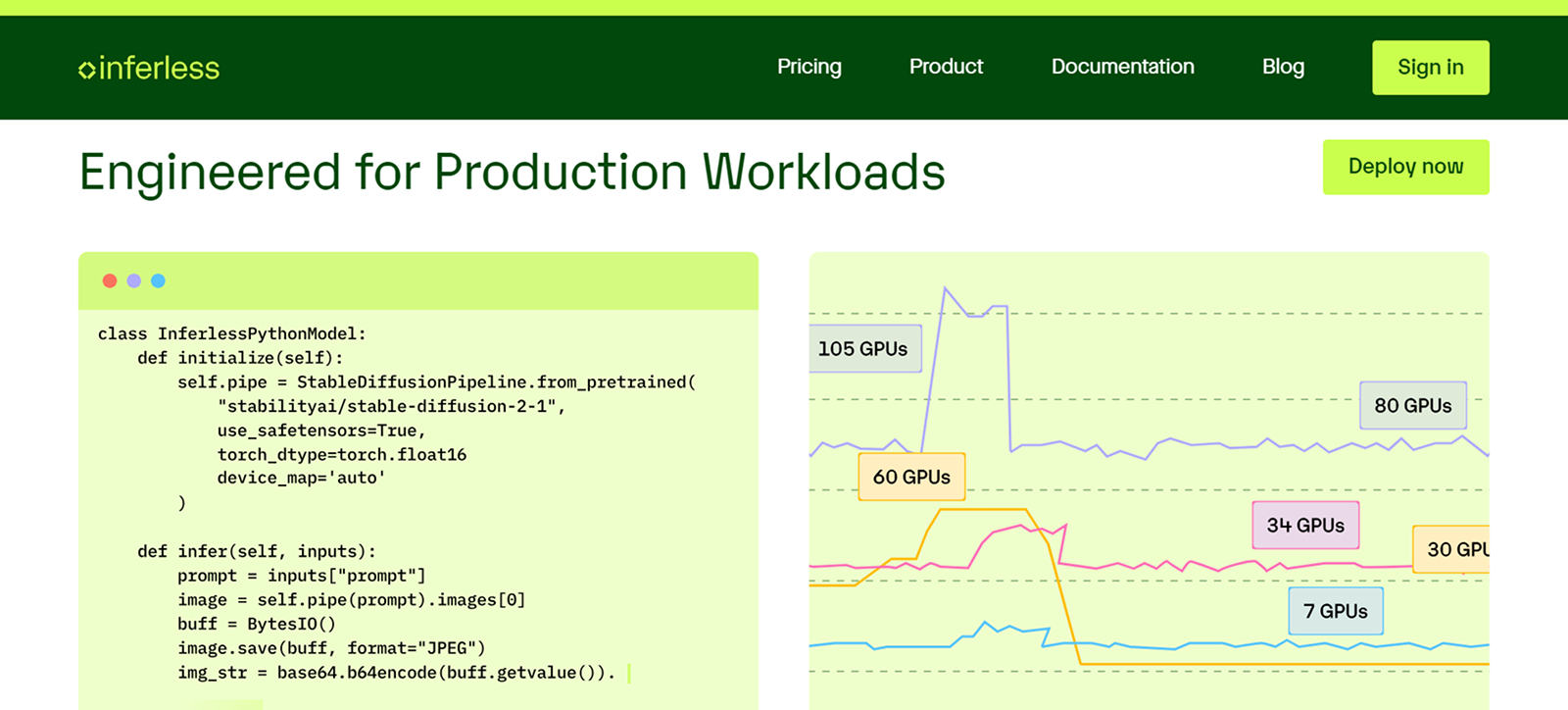Click the blue dot in code window
Viewport: 1568px width, 710px height.
[x=158, y=280]
